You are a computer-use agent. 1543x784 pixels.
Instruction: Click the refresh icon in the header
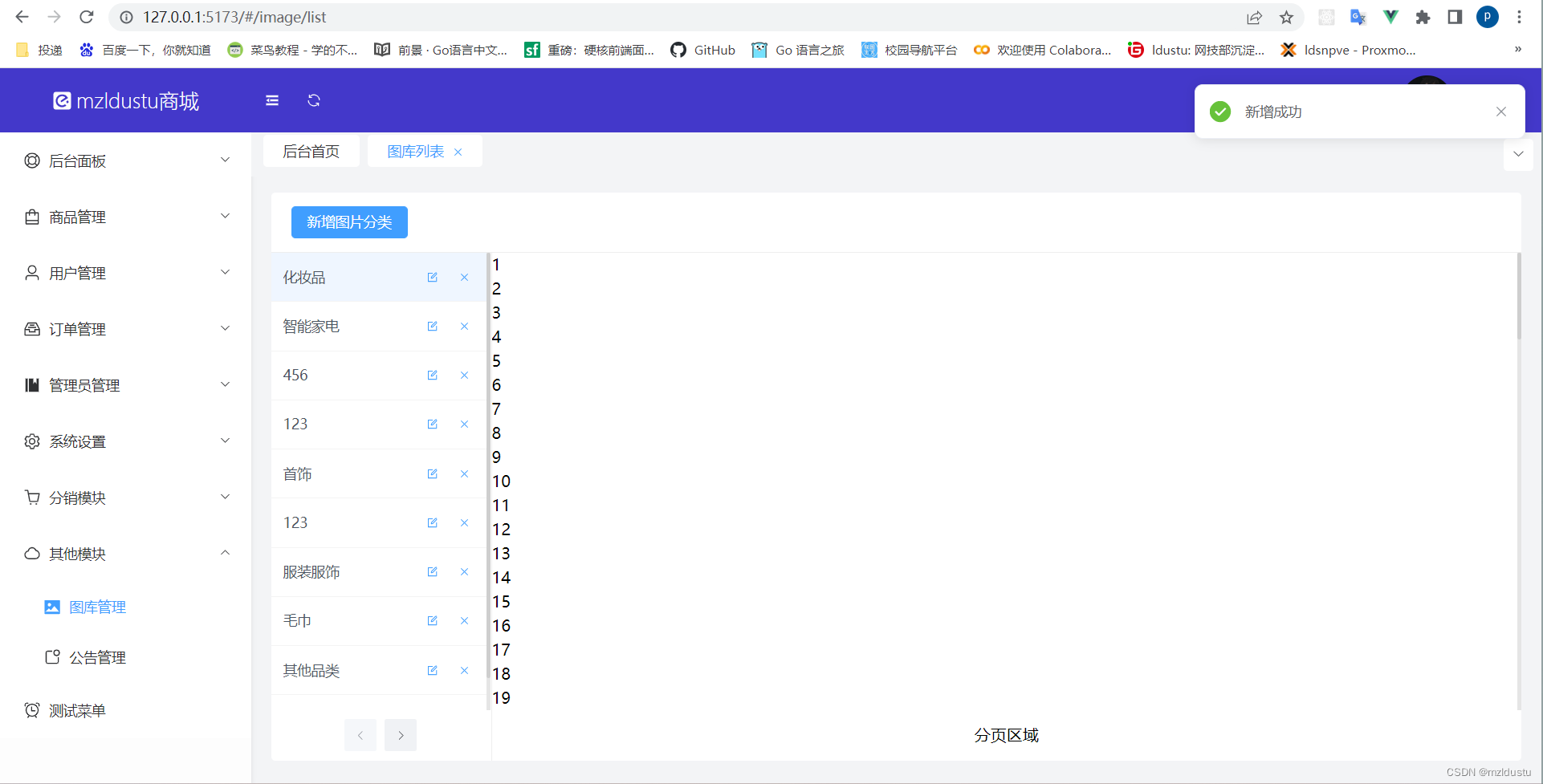314,100
